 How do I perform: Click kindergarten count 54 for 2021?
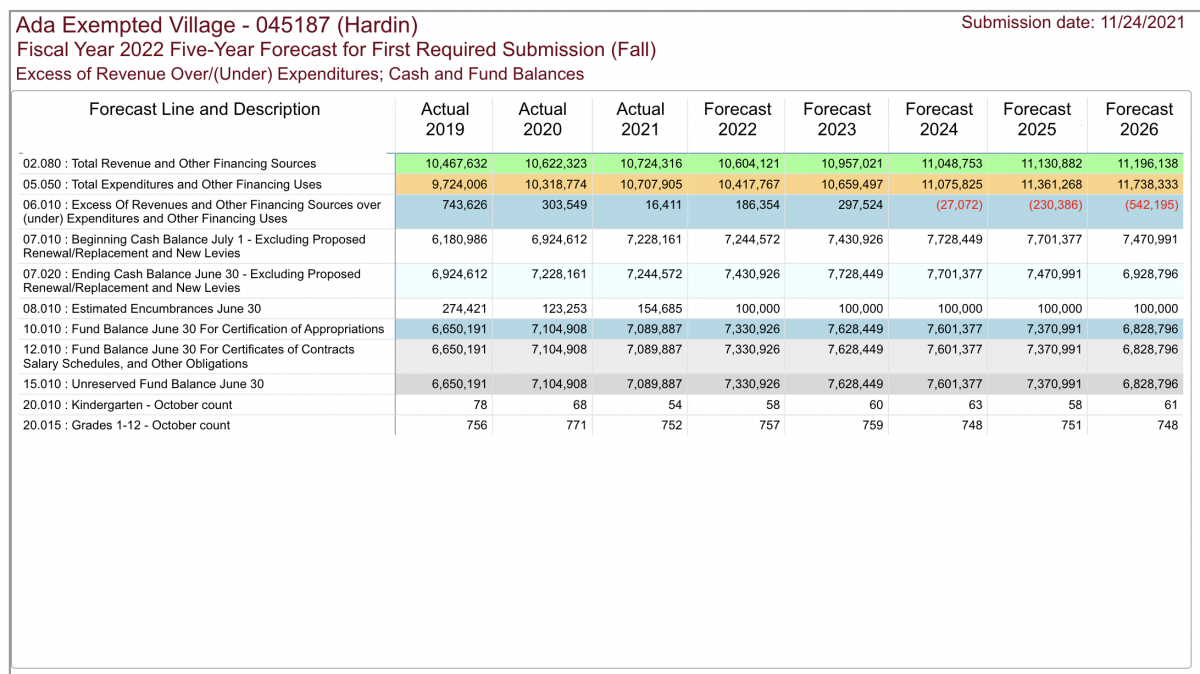(675, 405)
